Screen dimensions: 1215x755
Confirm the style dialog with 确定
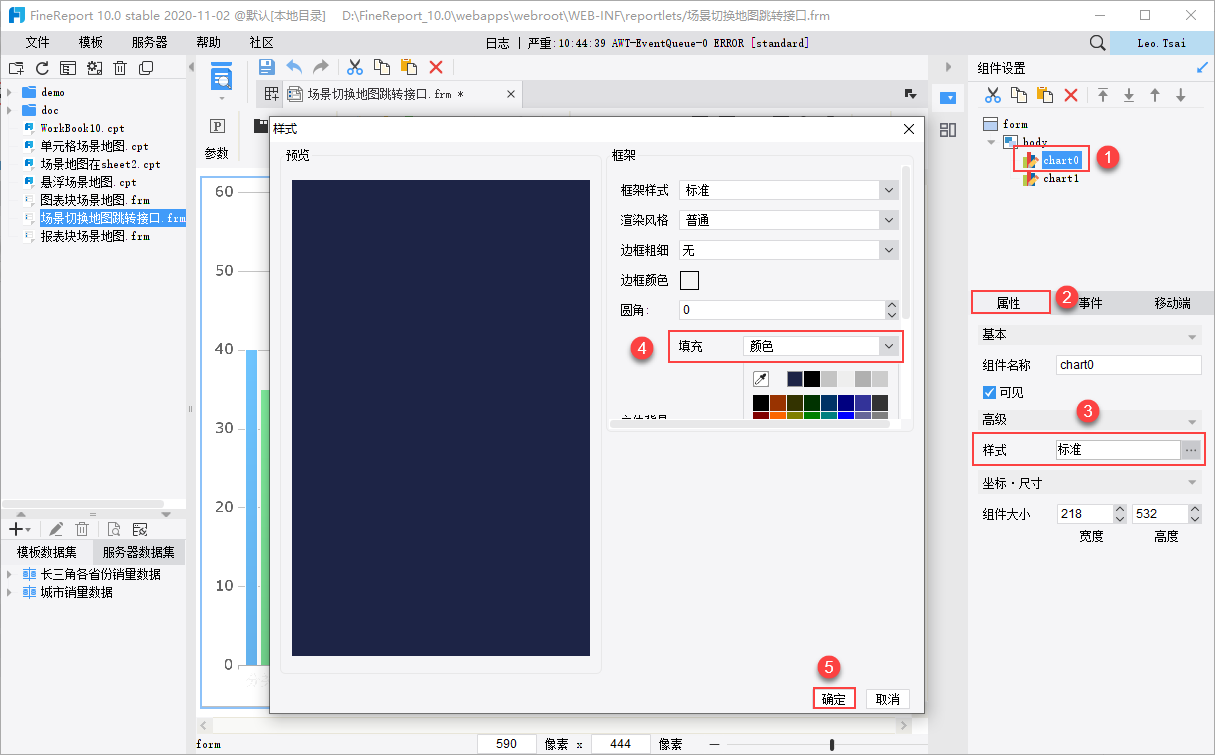coord(834,699)
